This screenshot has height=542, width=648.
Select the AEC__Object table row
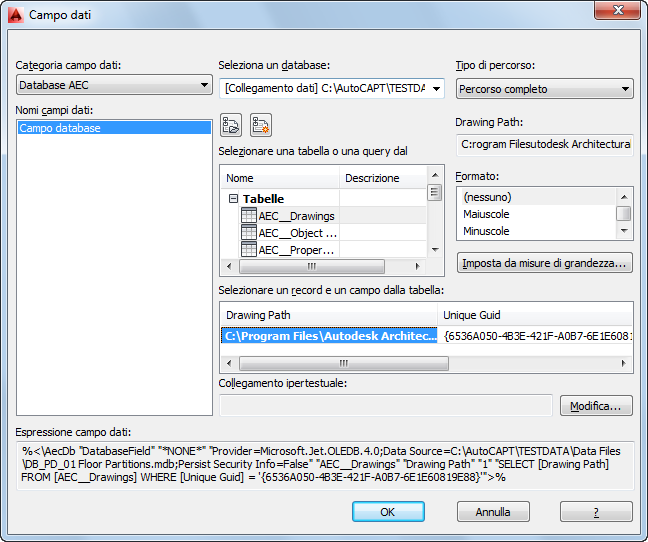pyautogui.click(x=324, y=233)
